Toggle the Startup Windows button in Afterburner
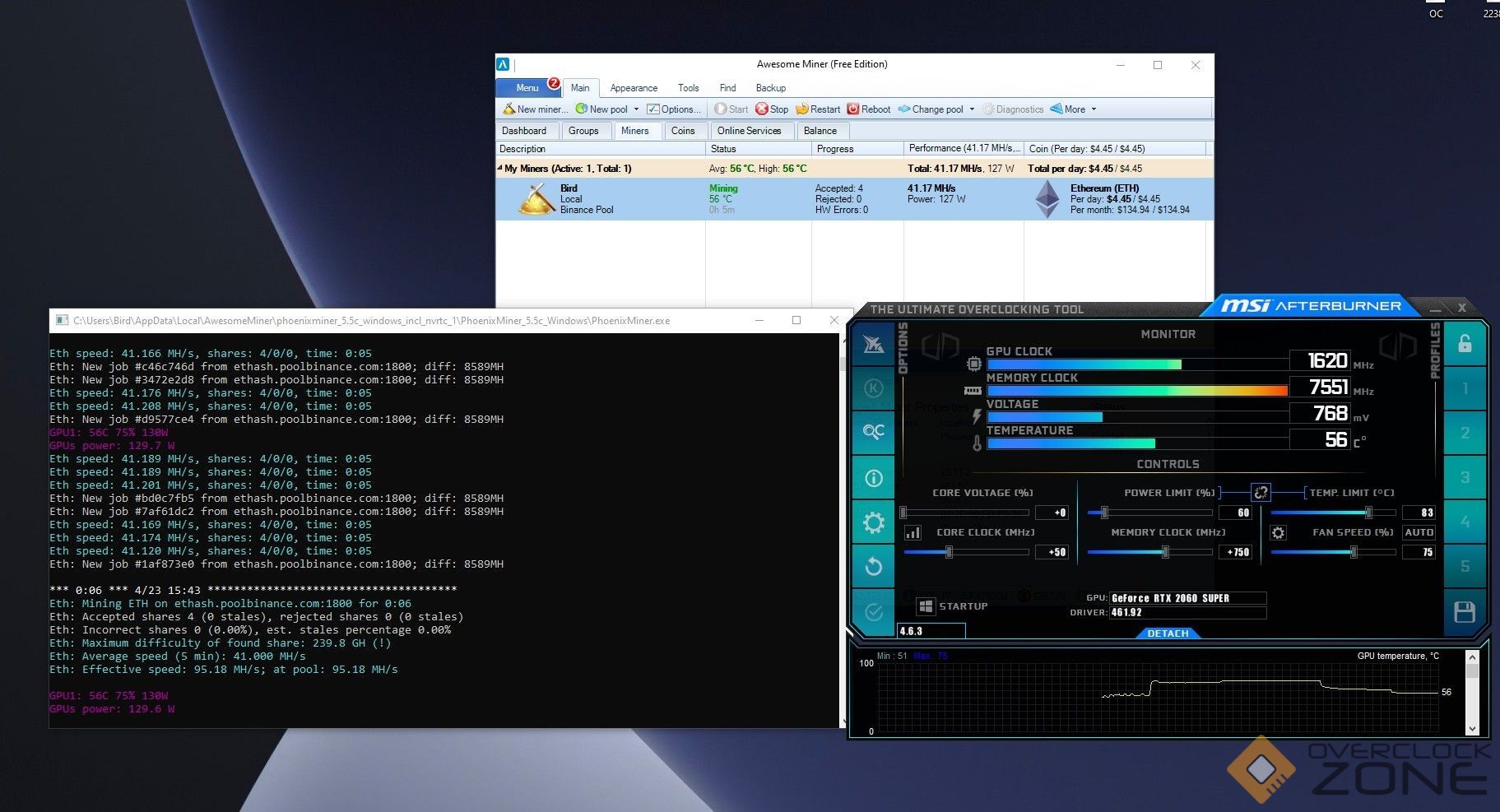 click(x=926, y=606)
